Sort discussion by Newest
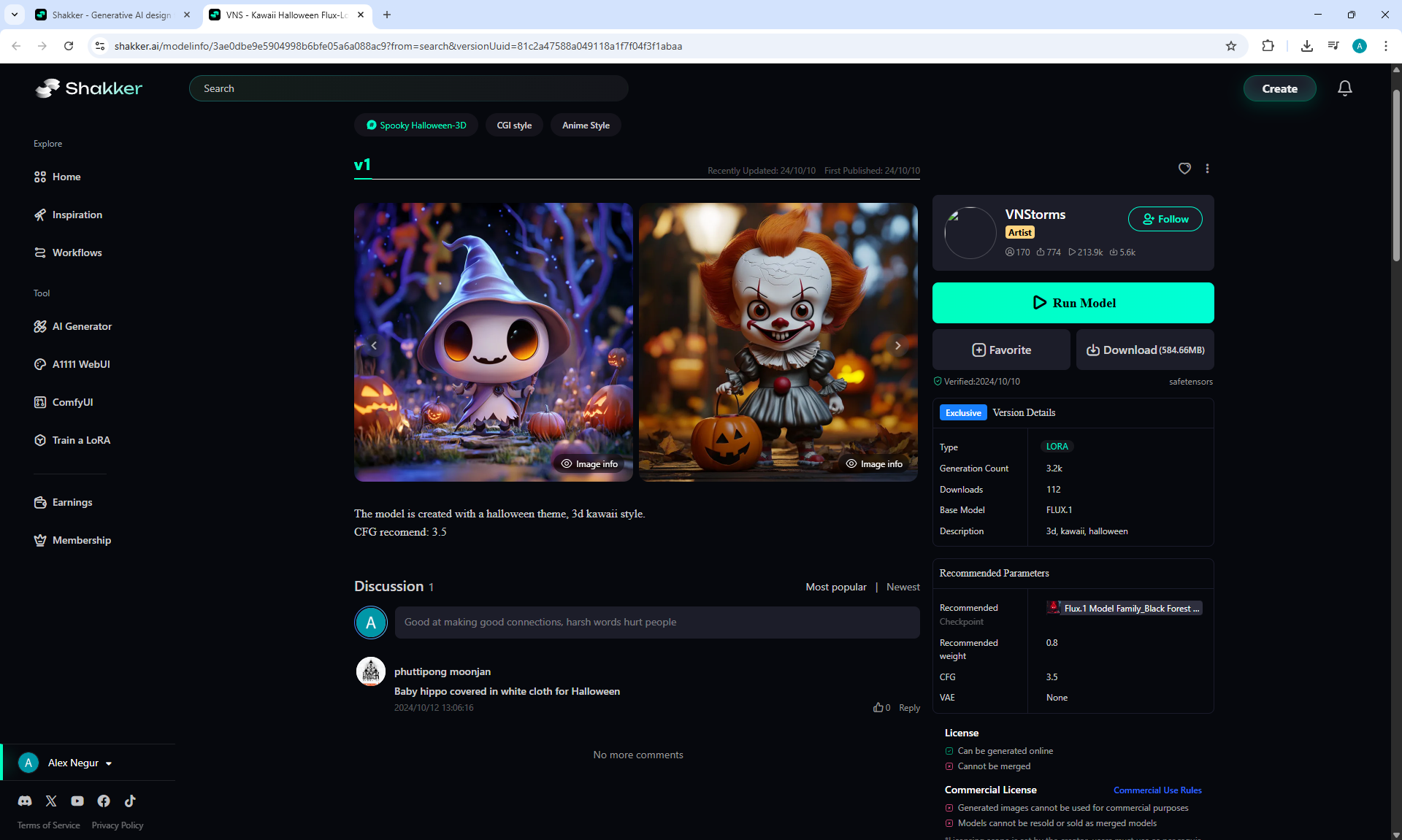1402x840 pixels. (x=903, y=587)
